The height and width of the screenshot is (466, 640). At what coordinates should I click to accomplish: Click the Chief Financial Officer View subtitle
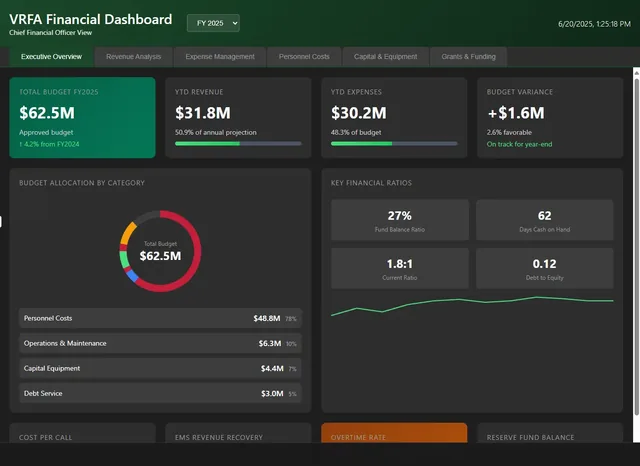51,33
